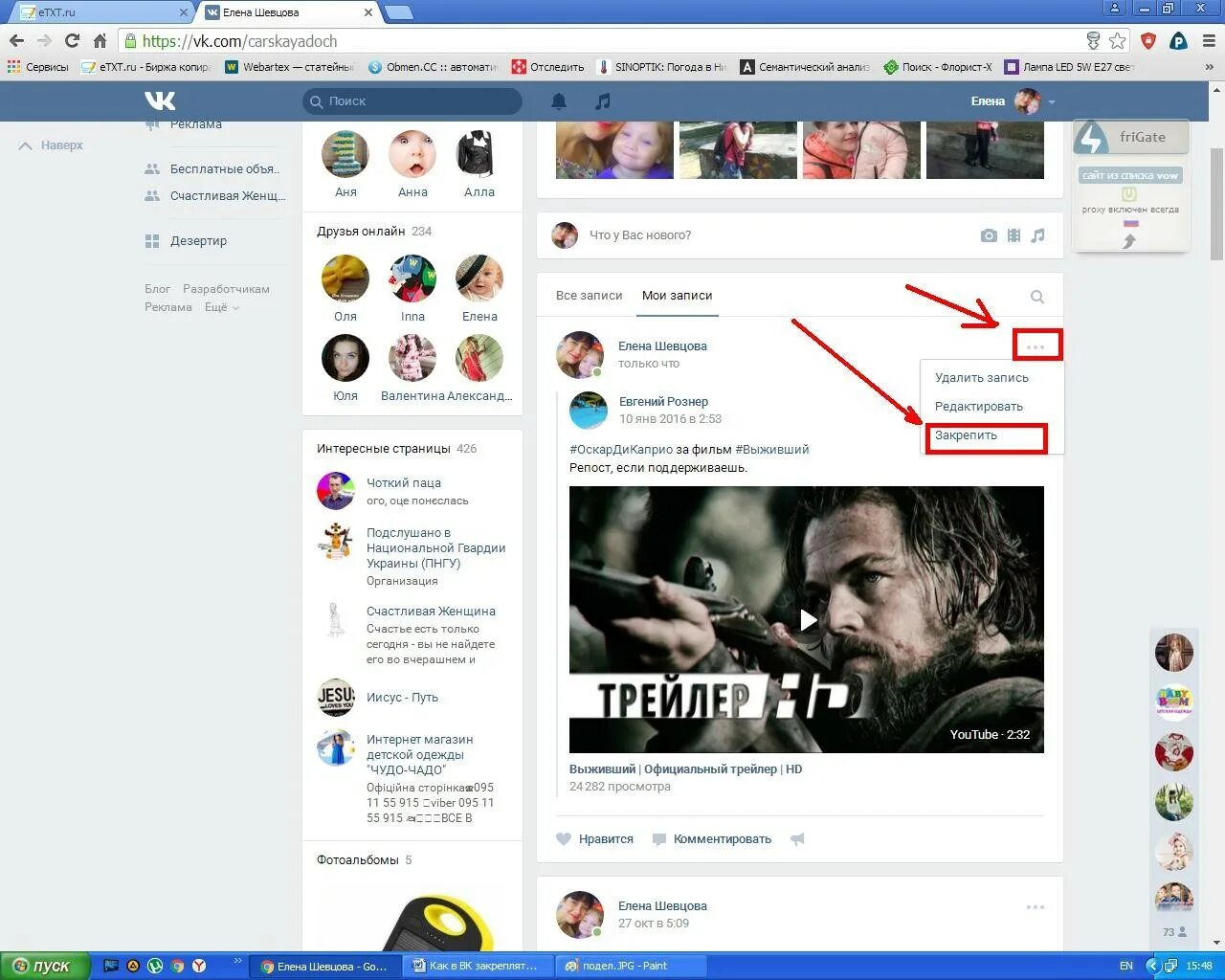Bookmark the page via the address bar star
1225x980 pixels.
[x=1118, y=41]
